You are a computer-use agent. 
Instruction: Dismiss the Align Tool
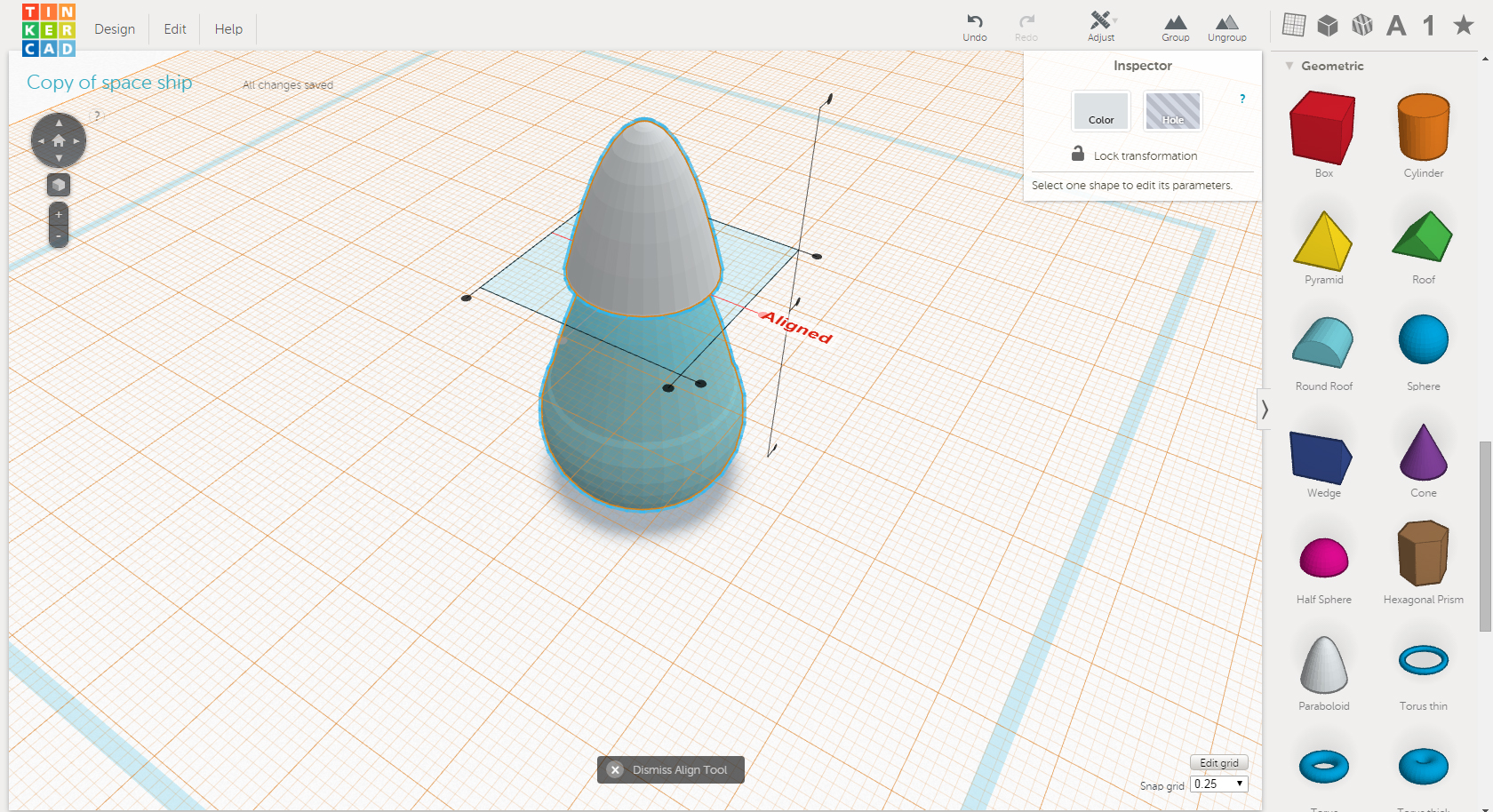coord(671,769)
